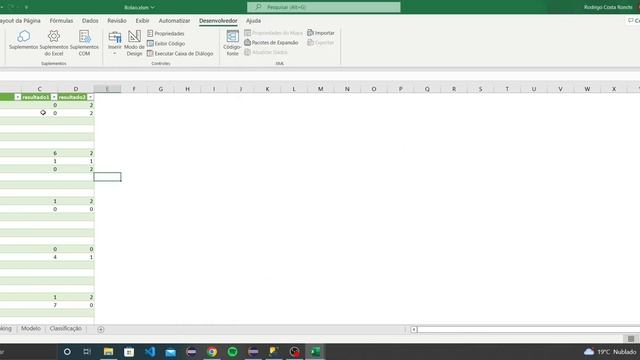Click the selected cell in column E
The height and width of the screenshot is (360, 640).
point(107,177)
